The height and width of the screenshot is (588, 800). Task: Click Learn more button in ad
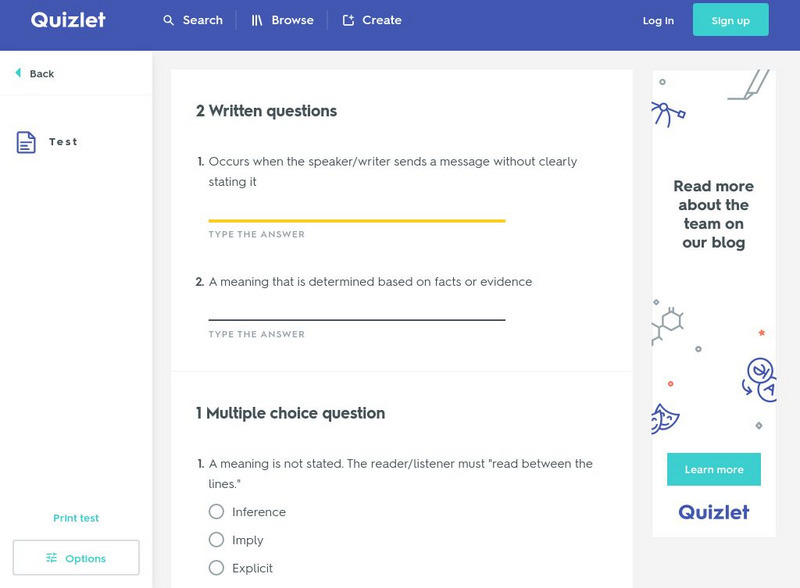713,469
